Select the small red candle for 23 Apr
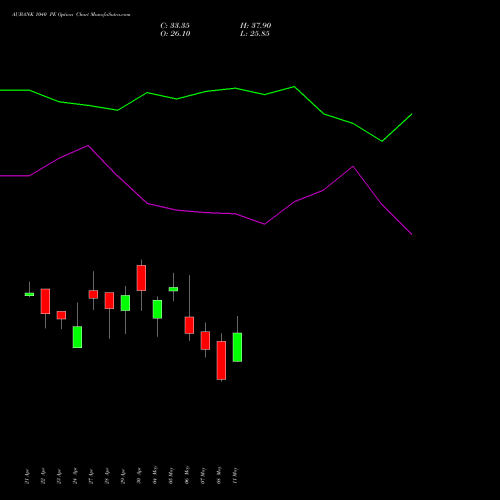The image size is (500, 500). pos(61,315)
